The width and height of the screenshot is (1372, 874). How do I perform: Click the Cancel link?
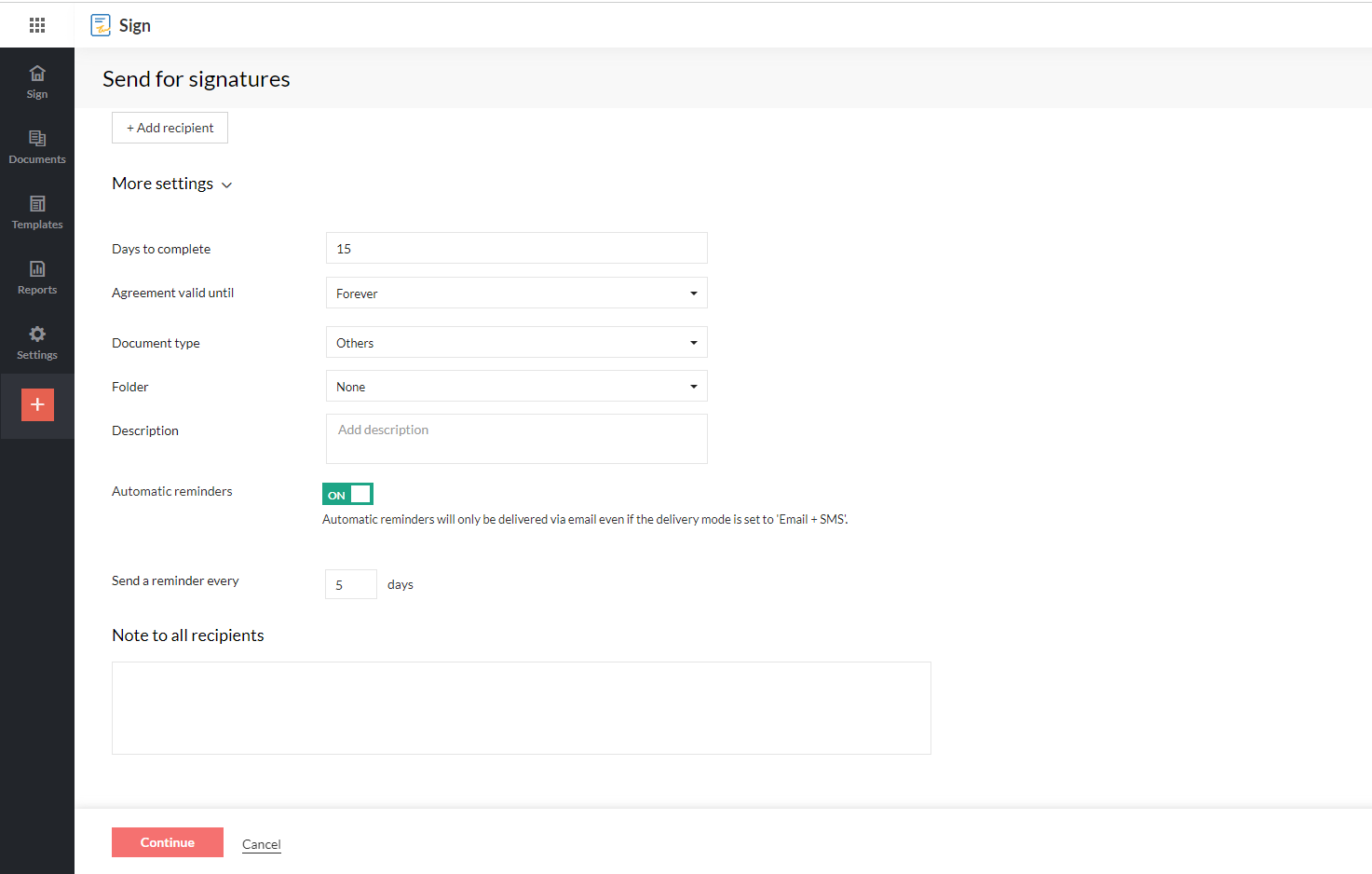[261, 844]
